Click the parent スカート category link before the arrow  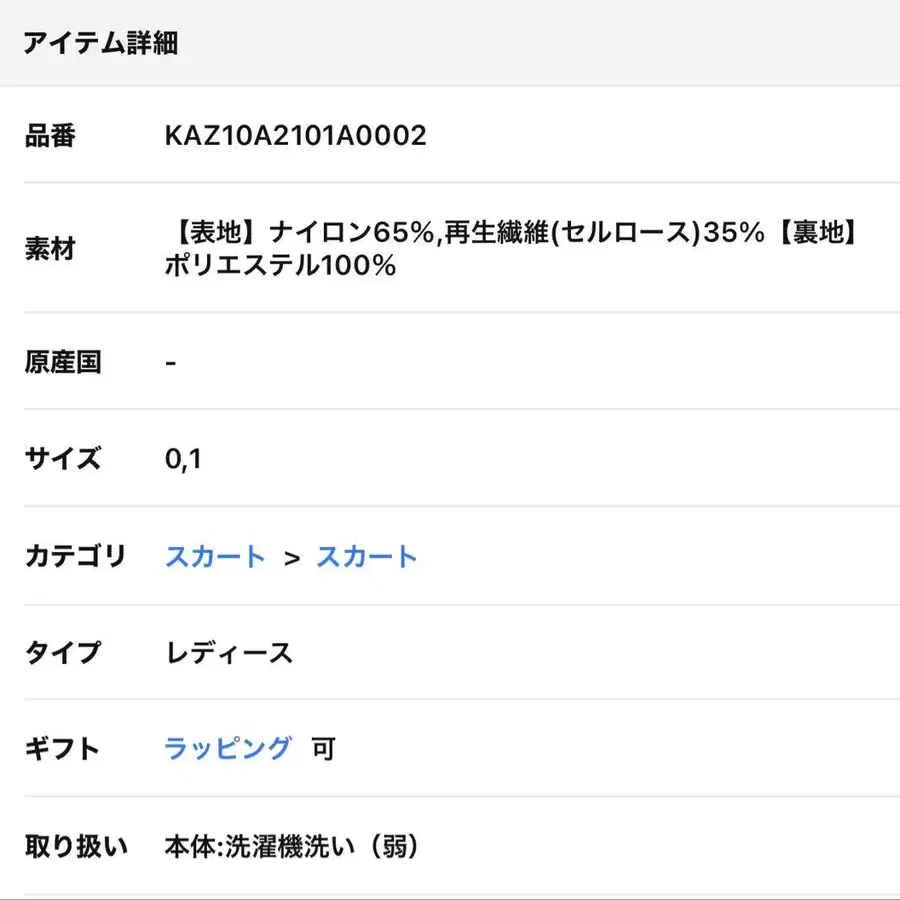215,557
